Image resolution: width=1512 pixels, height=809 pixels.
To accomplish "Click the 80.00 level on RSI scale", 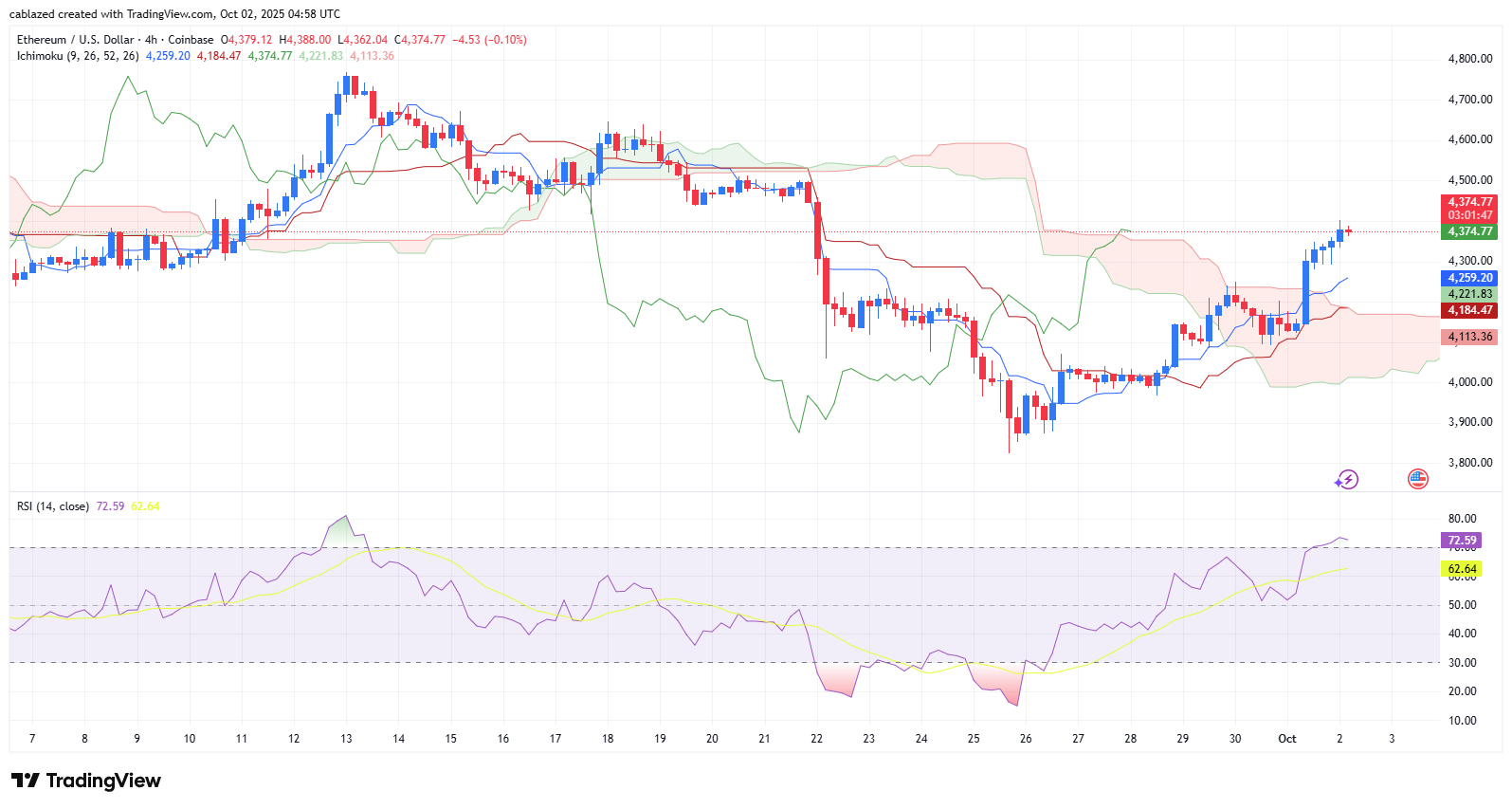I will 1462,519.
